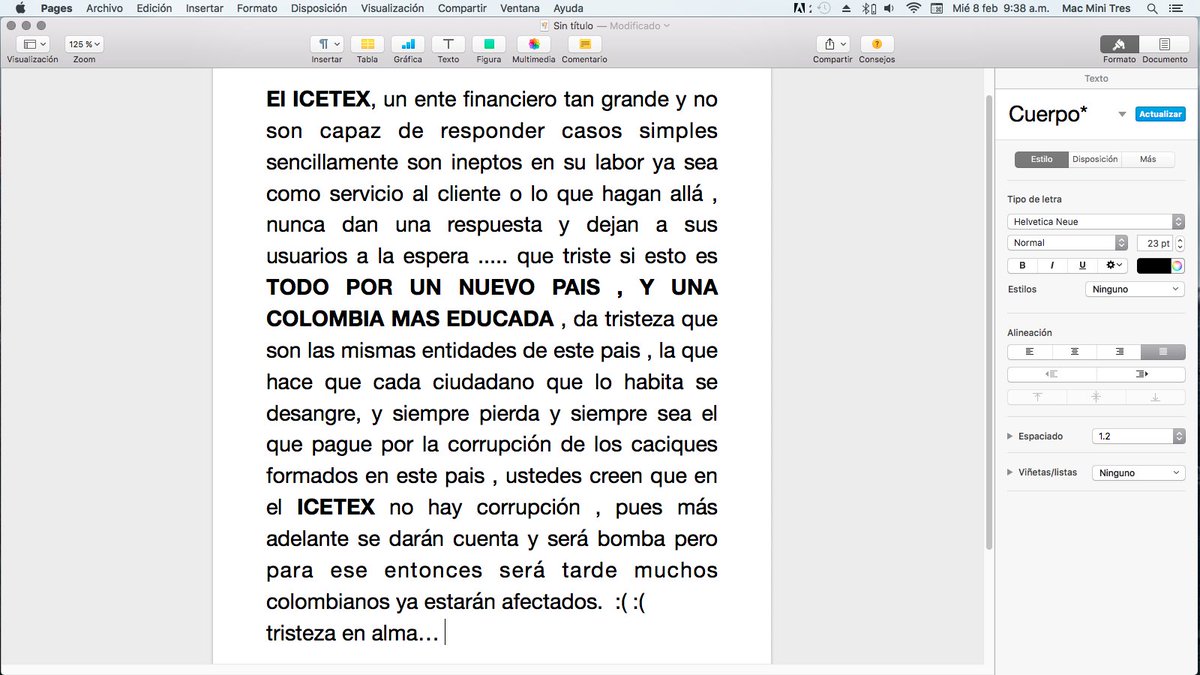The image size is (1200, 675).
Task: Toggle bold with the B button
Action: 1022,265
